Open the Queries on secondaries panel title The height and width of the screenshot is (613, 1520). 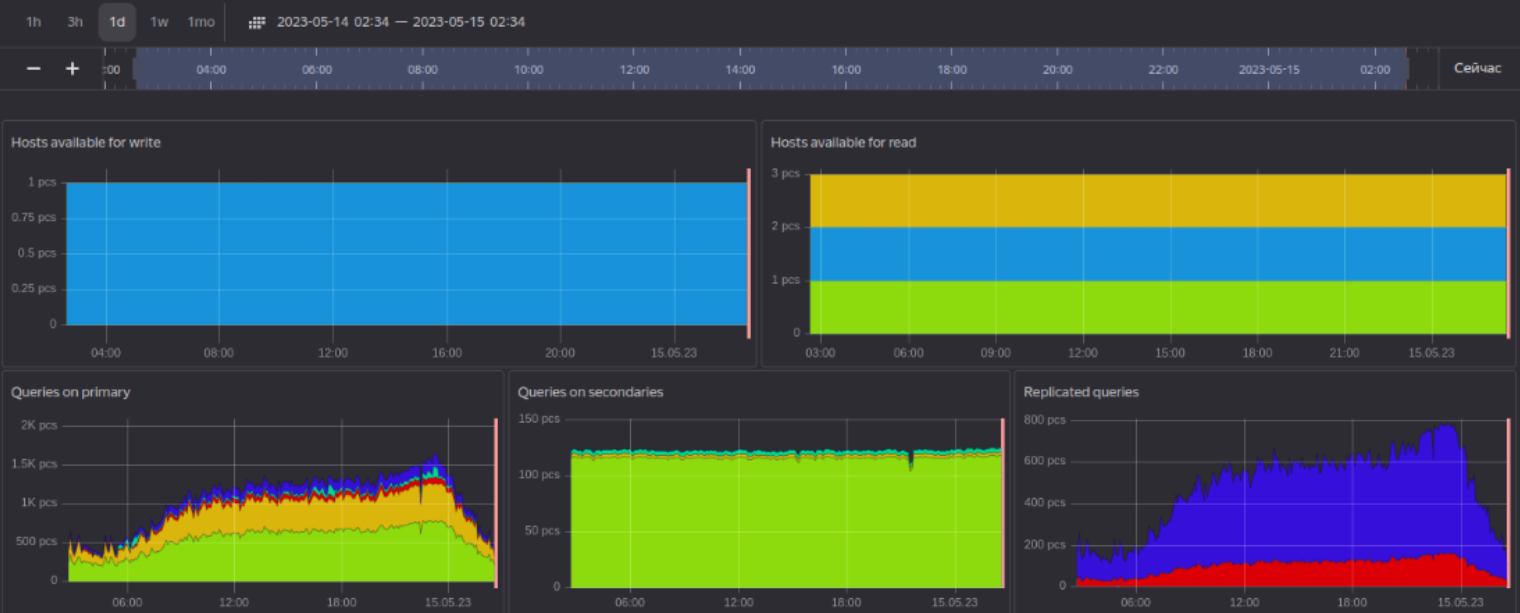point(590,392)
